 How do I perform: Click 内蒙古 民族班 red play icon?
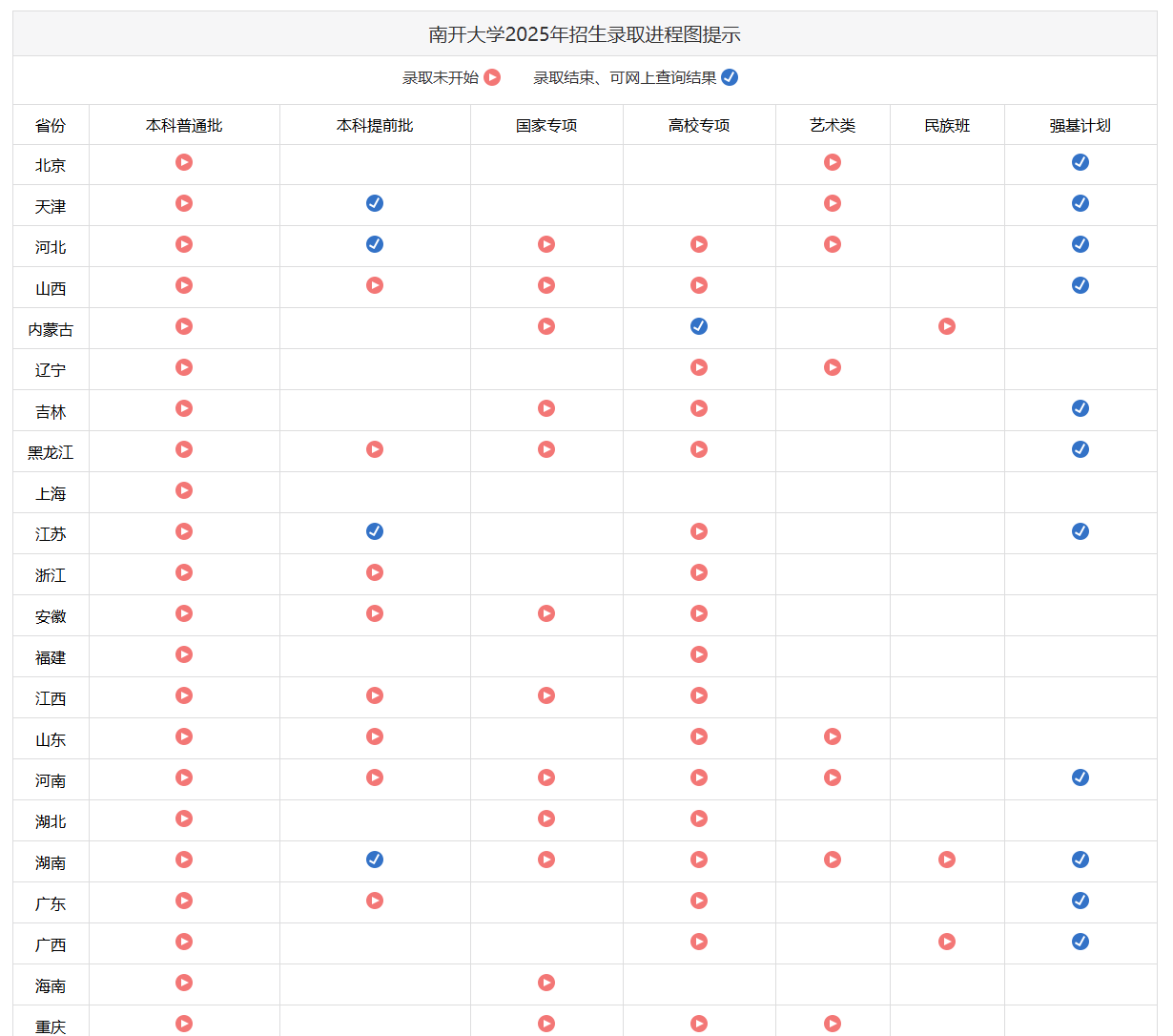(947, 326)
